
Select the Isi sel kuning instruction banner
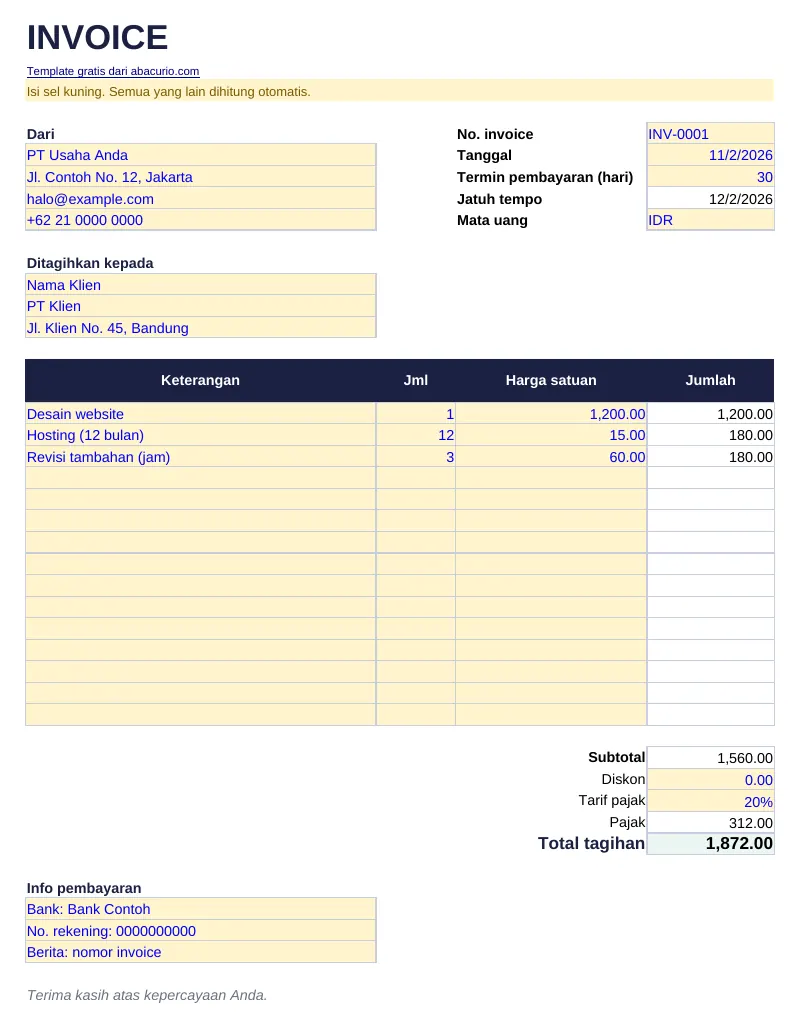coord(400,91)
